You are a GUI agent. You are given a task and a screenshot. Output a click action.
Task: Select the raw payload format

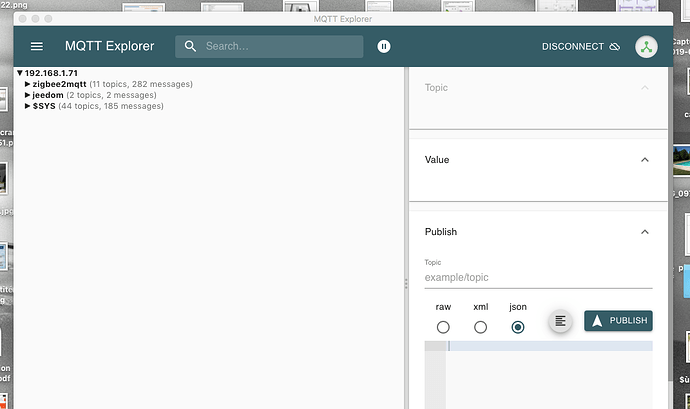click(443, 327)
